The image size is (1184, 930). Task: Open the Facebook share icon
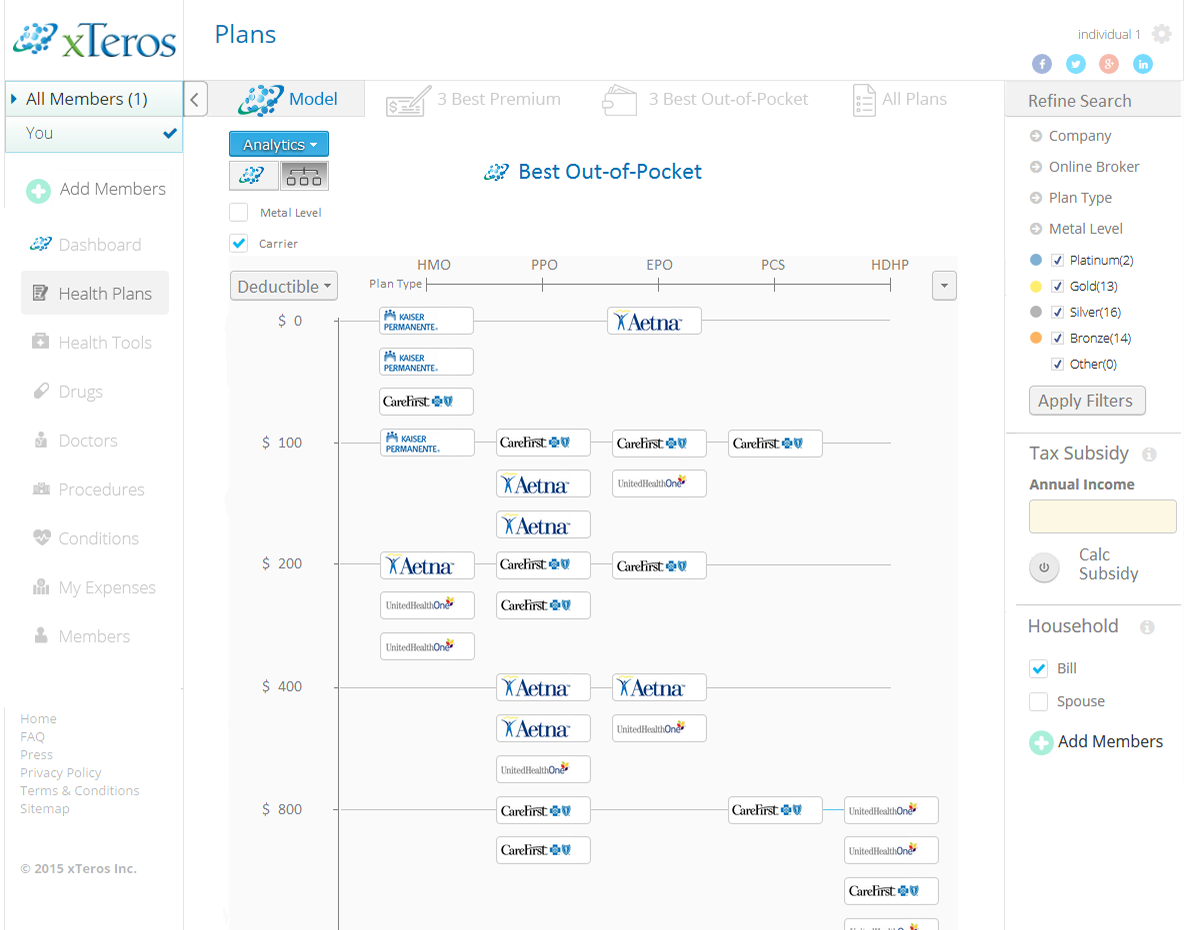point(1042,64)
